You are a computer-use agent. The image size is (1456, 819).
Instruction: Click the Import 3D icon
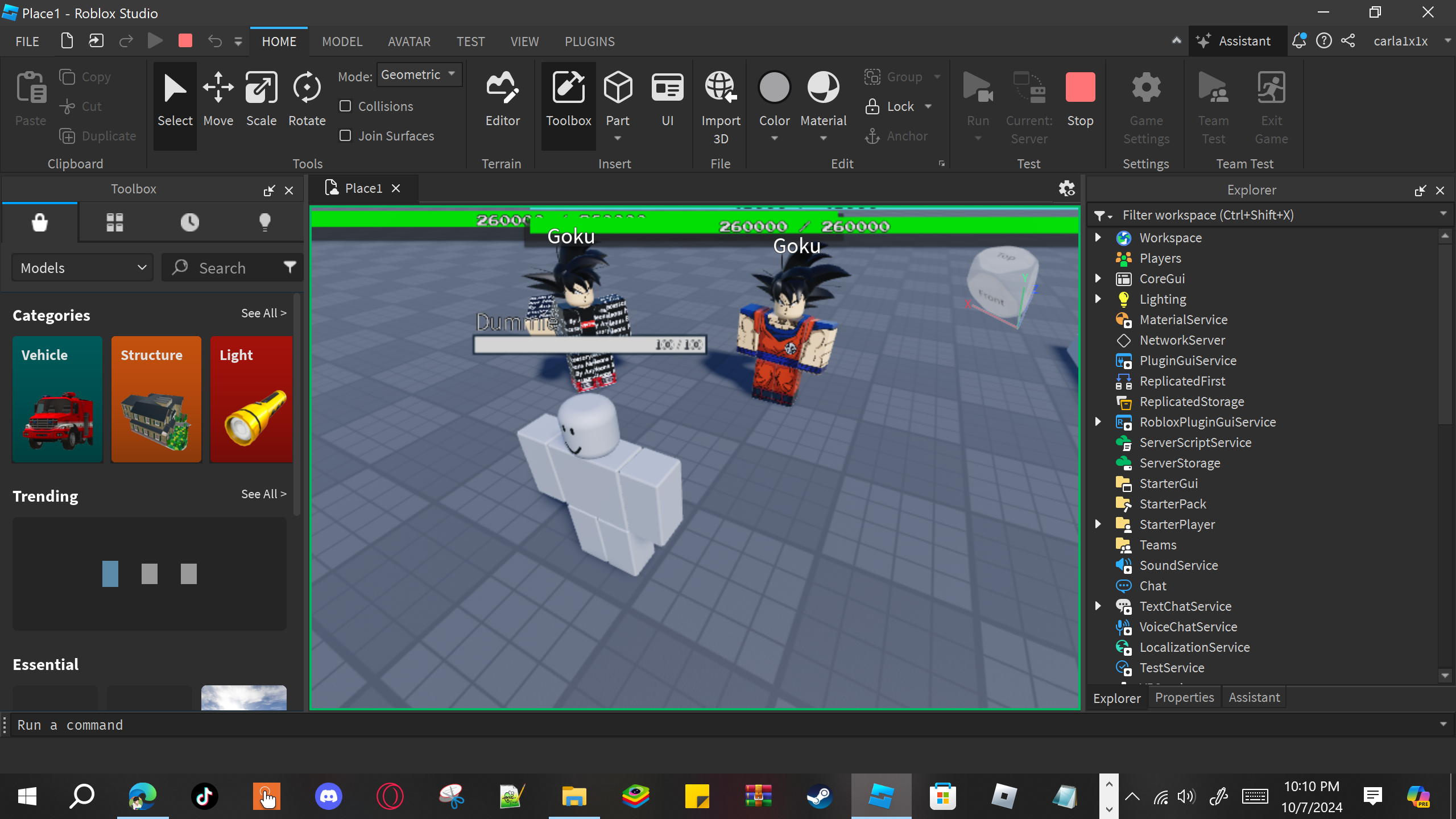[x=721, y=88]
